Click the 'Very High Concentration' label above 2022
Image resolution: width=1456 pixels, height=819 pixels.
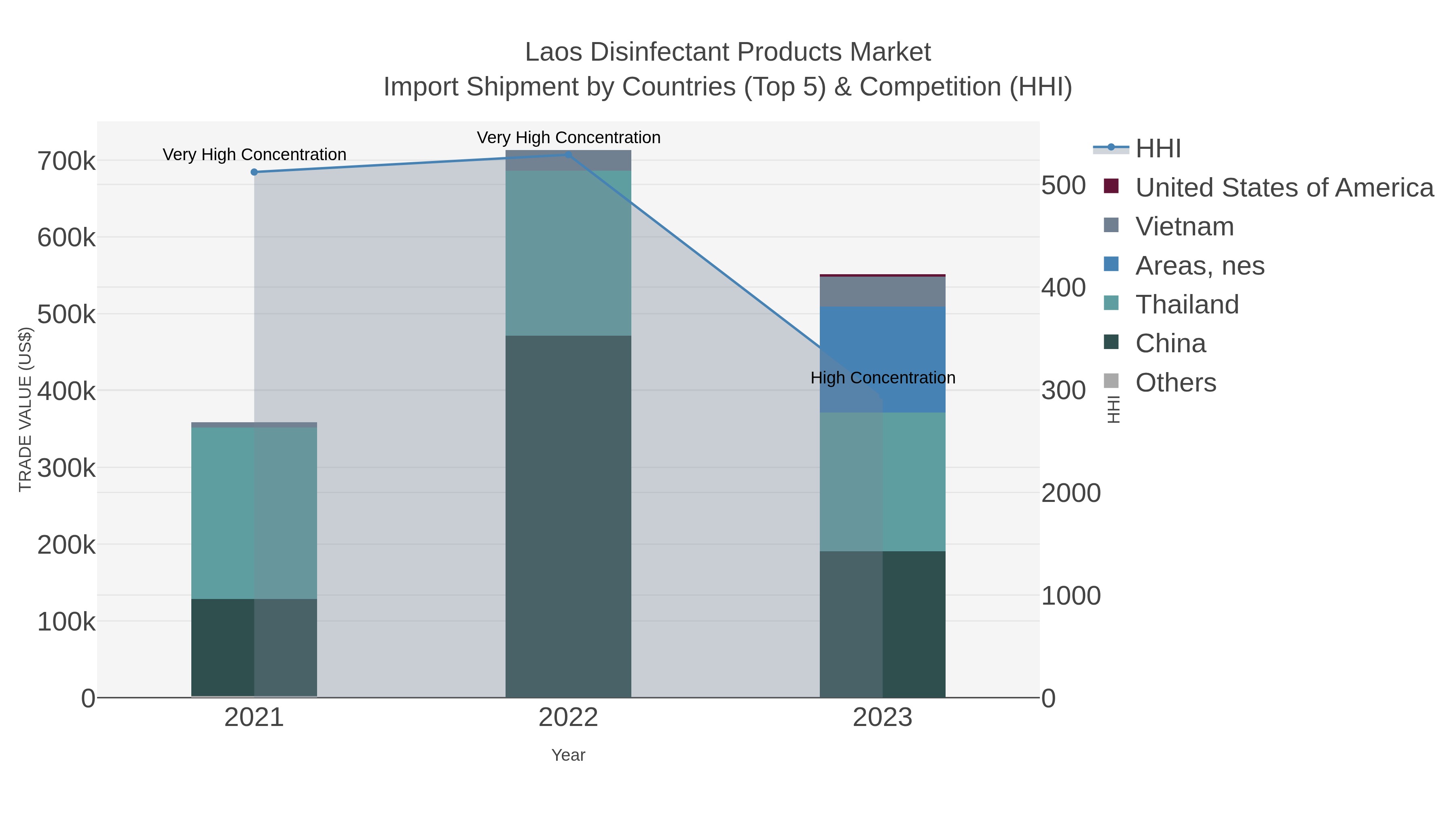click(x=569, y=138)
